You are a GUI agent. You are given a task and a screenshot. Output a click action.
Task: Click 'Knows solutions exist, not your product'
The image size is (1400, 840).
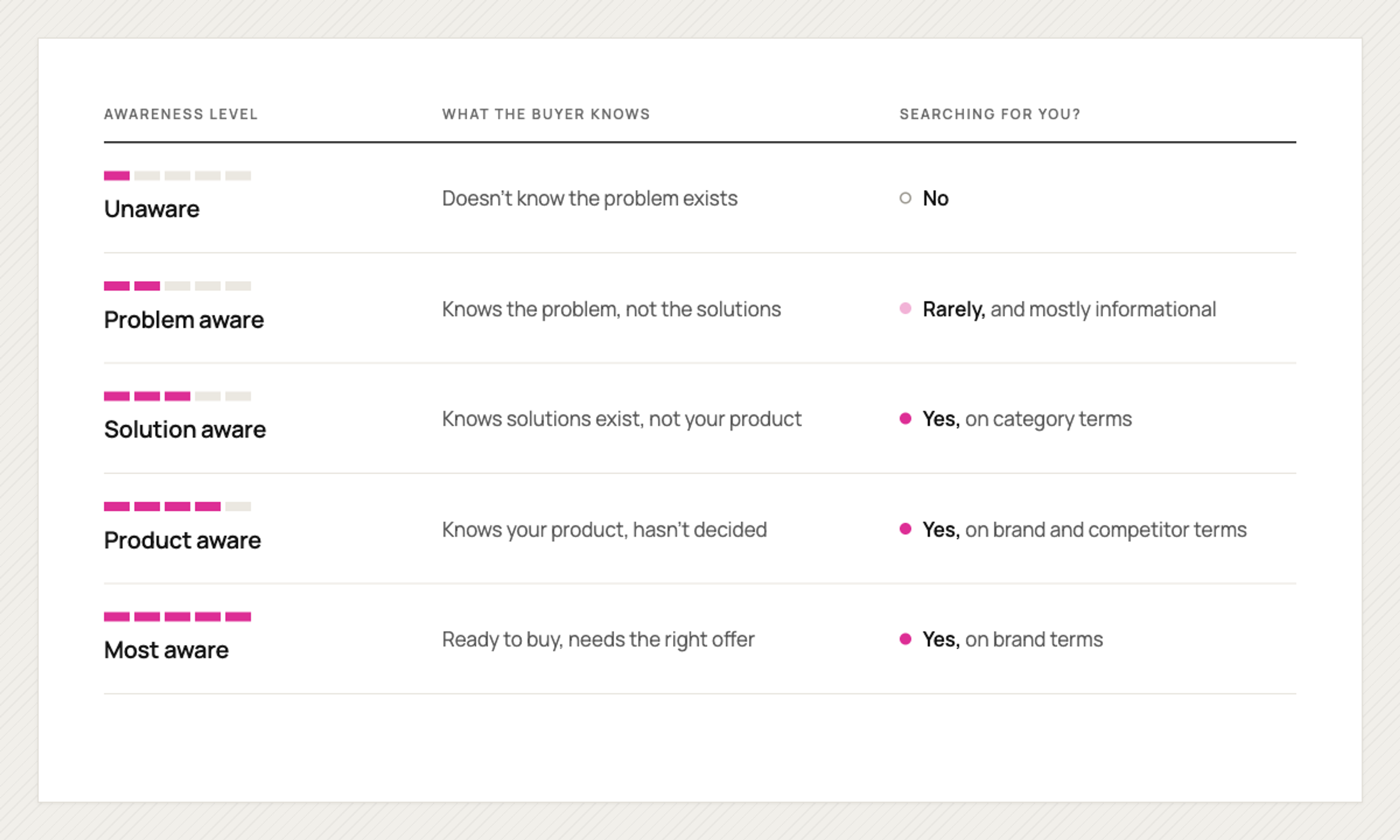click(621, 419)
